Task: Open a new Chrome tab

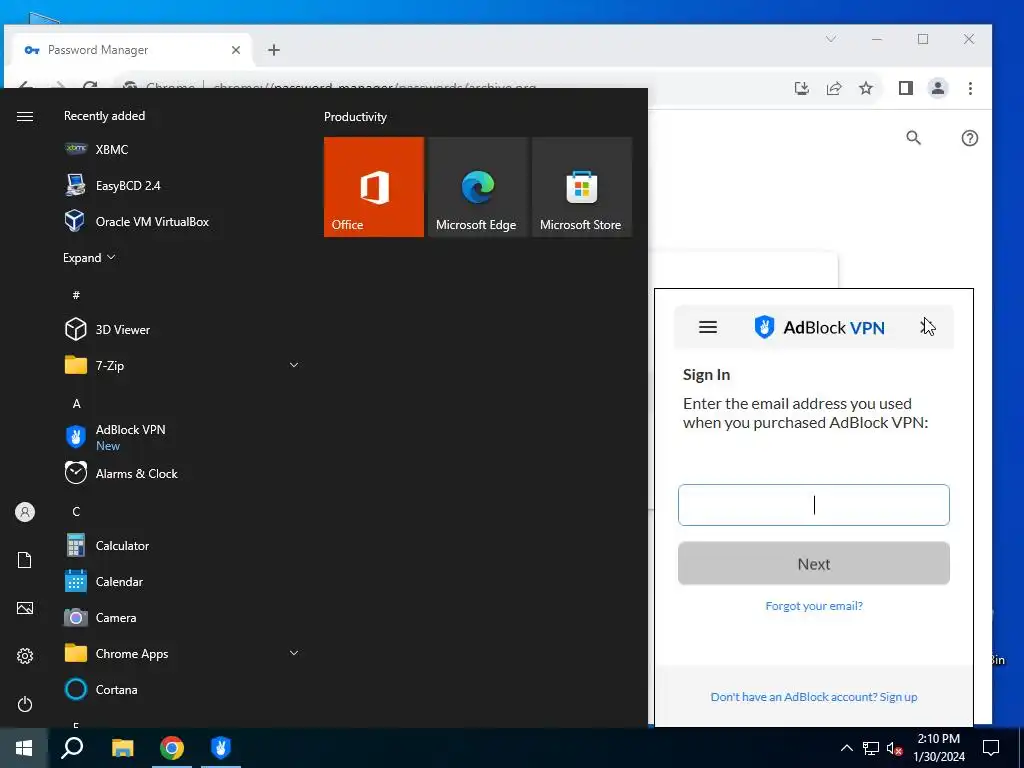Action: click(274, 50)
